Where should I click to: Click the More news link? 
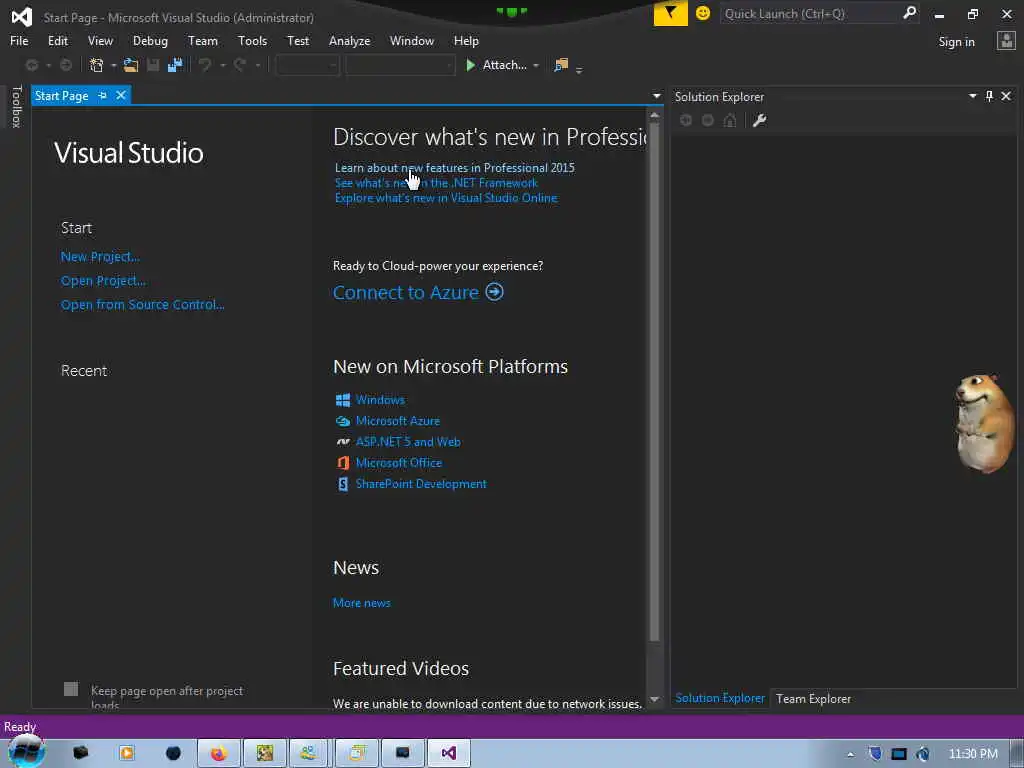(x=361, y=603)
